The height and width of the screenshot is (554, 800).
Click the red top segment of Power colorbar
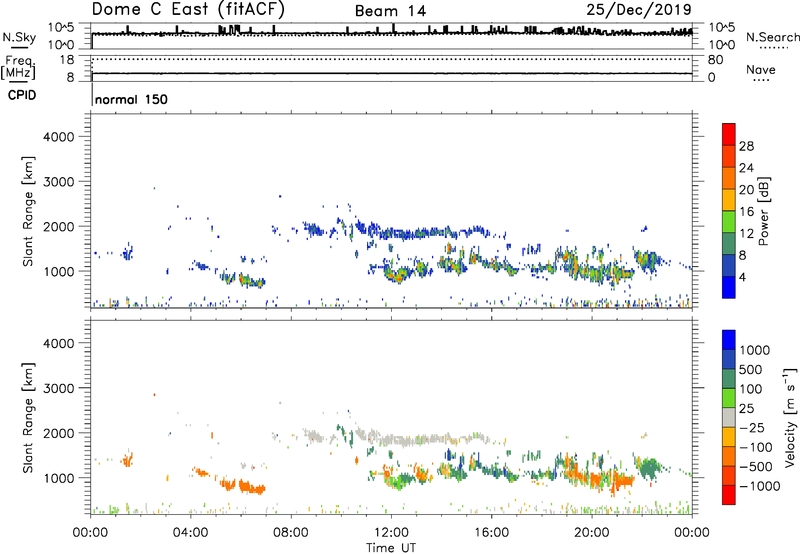tap(729, 134)
